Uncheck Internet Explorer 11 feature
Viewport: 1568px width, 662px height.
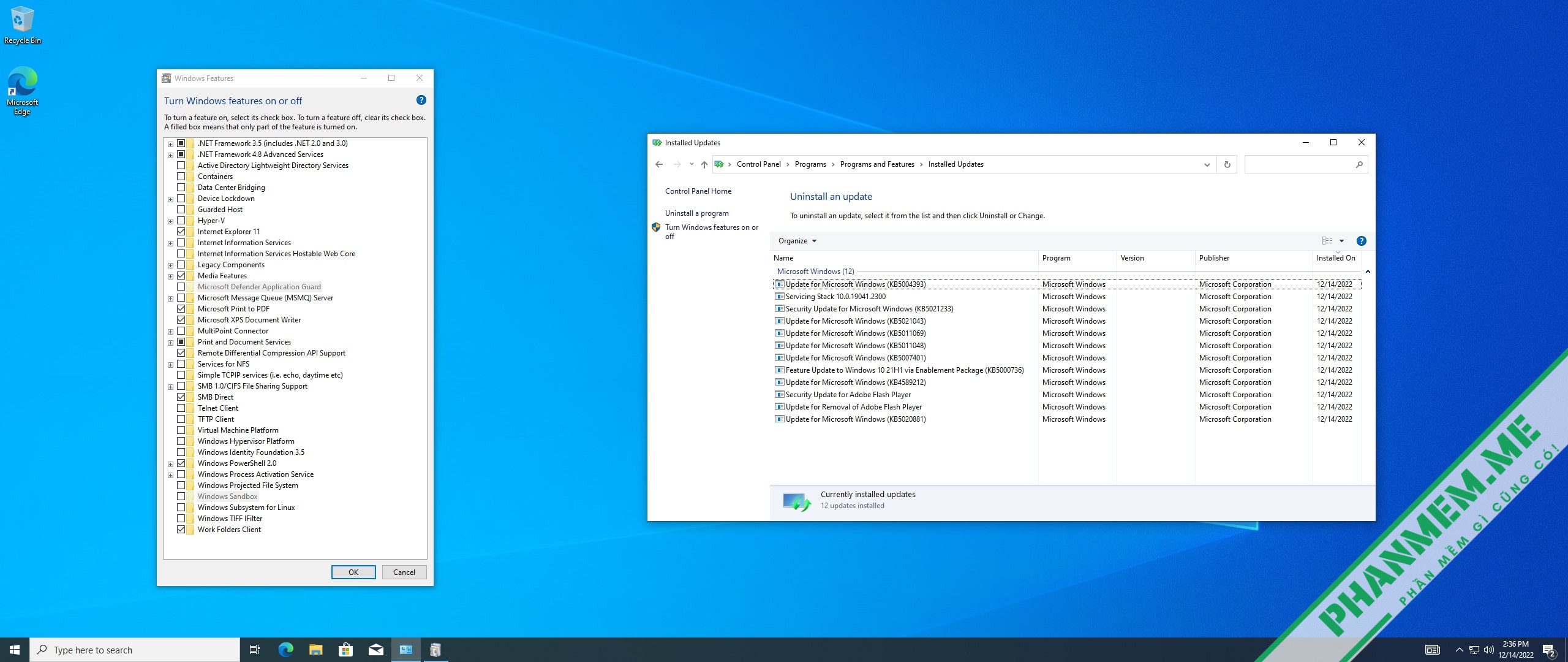pyautogui.click(x=181, y=232)
